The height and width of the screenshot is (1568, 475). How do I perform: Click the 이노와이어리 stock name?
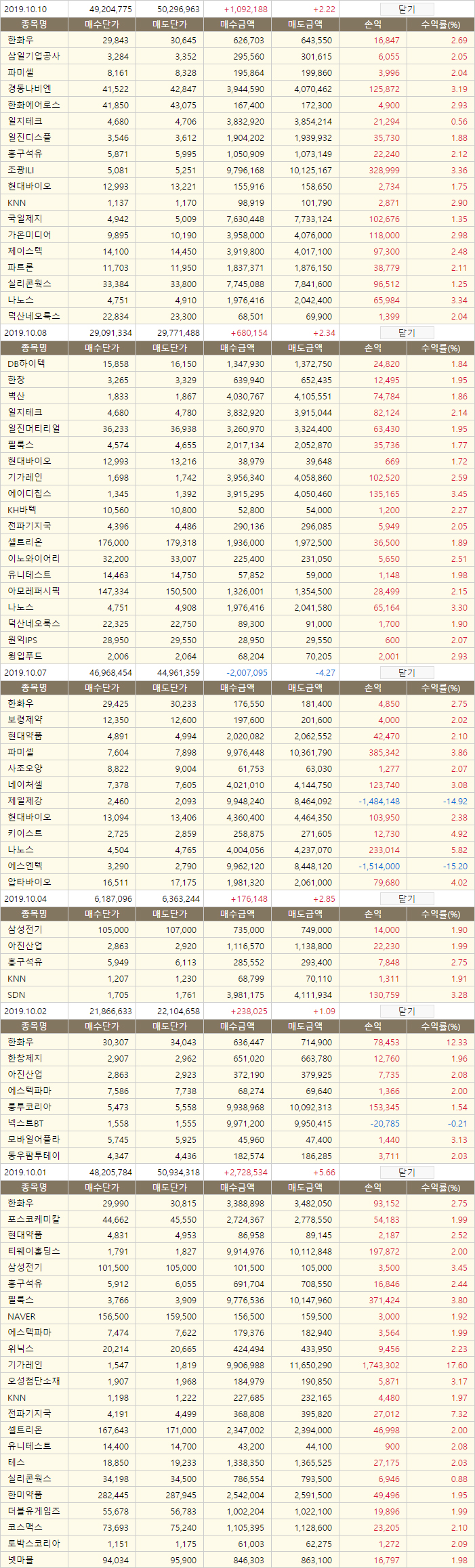click(34, 559)
